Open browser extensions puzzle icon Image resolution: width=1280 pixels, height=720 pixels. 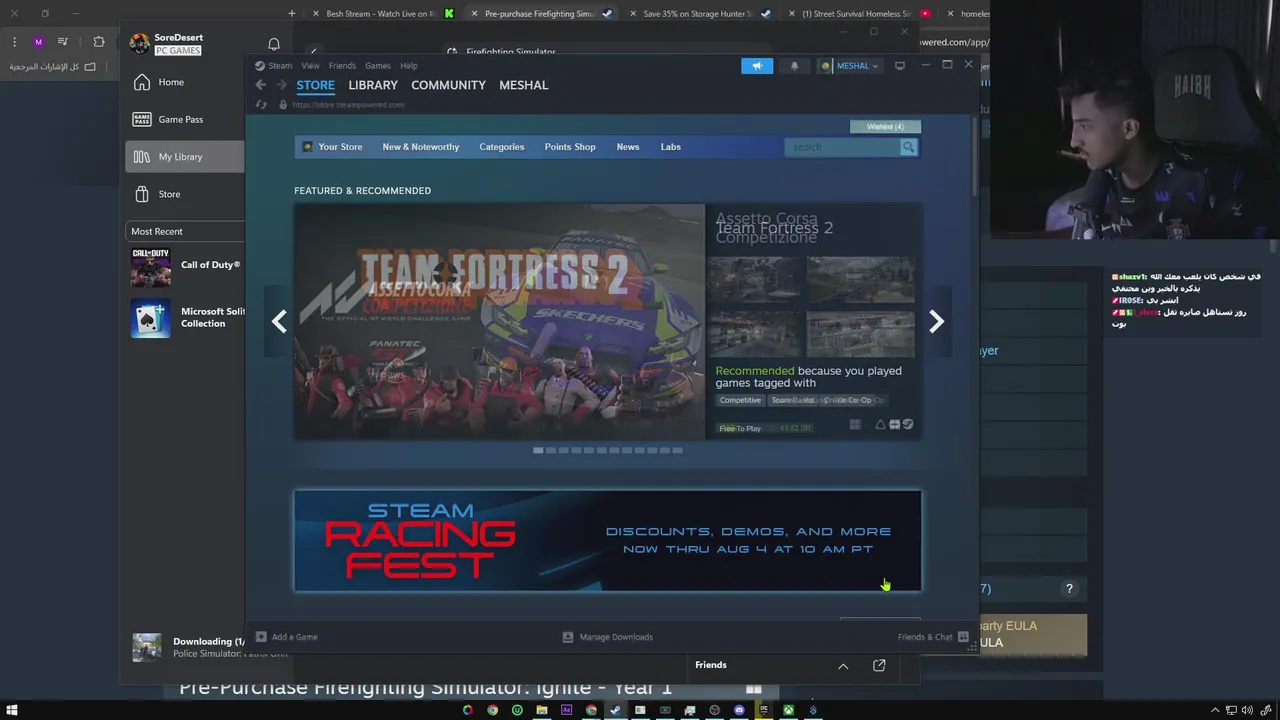tap(98, 42)
